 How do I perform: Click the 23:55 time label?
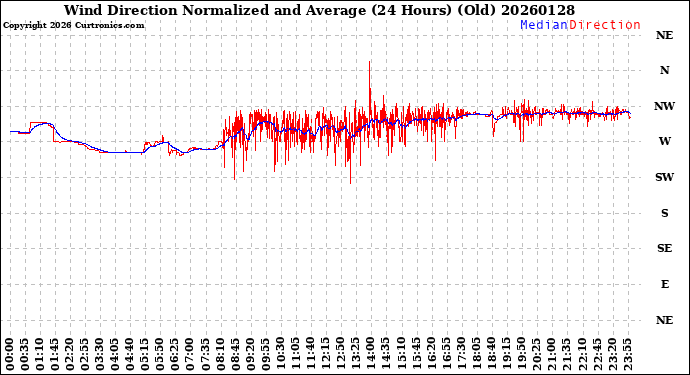pyautogui.click(x=628, y=354)
